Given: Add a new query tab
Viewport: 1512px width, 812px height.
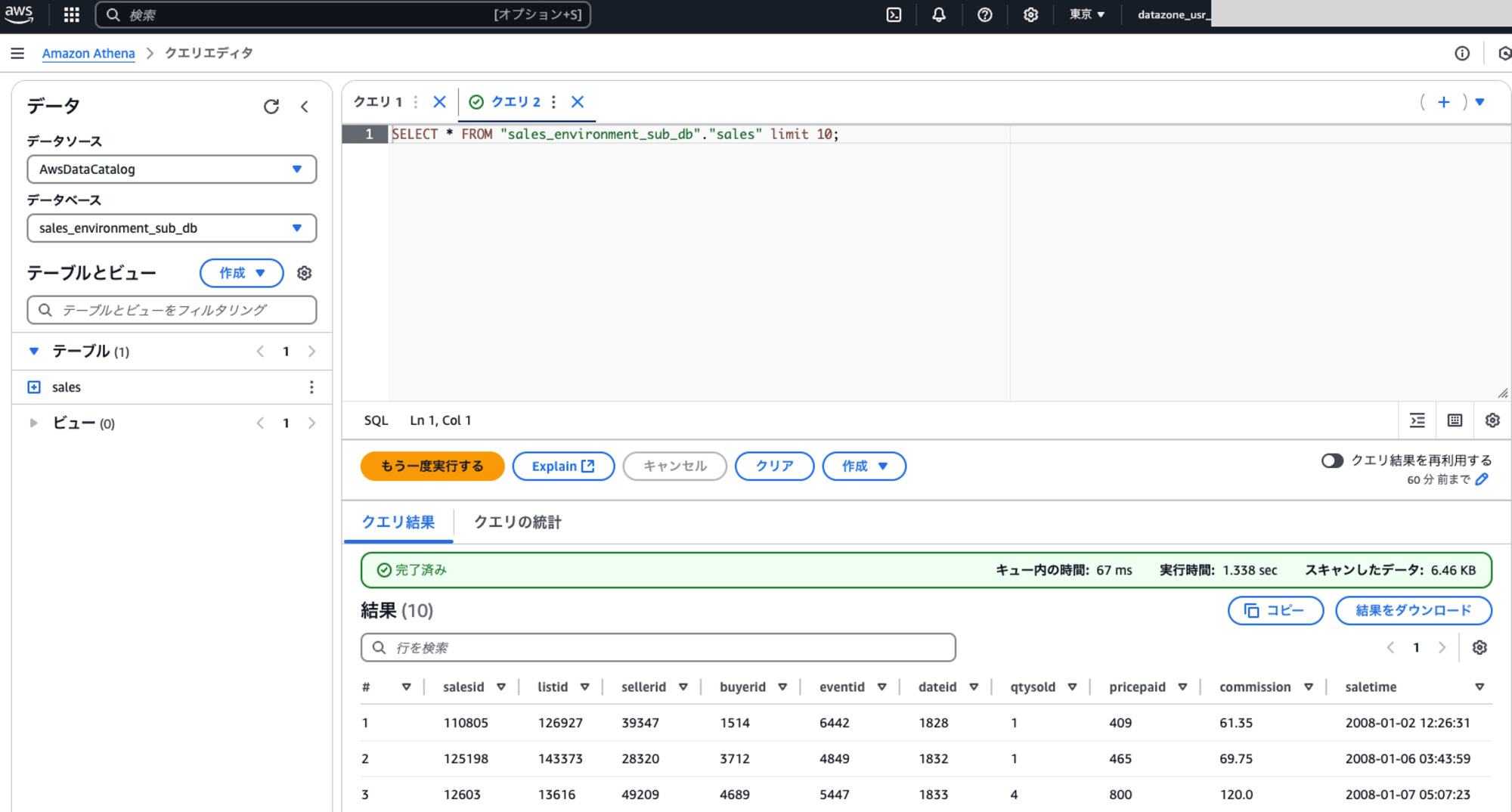Looking at the screenshot, I should point(1444,102).
